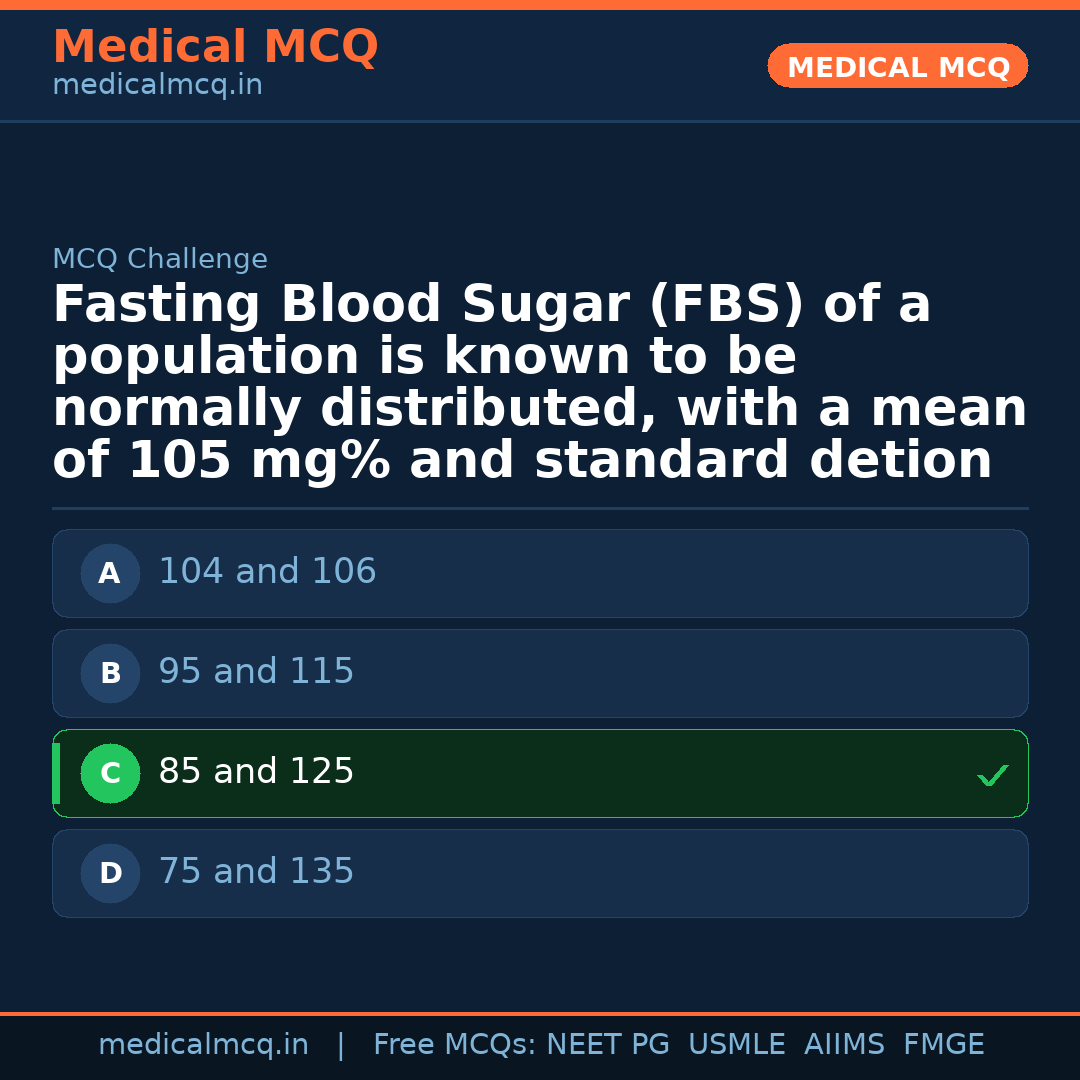The image size is (1080, 1080).
Task: Click the letter D circle badge
Action: pyautogui.click(x=110, y=873)
